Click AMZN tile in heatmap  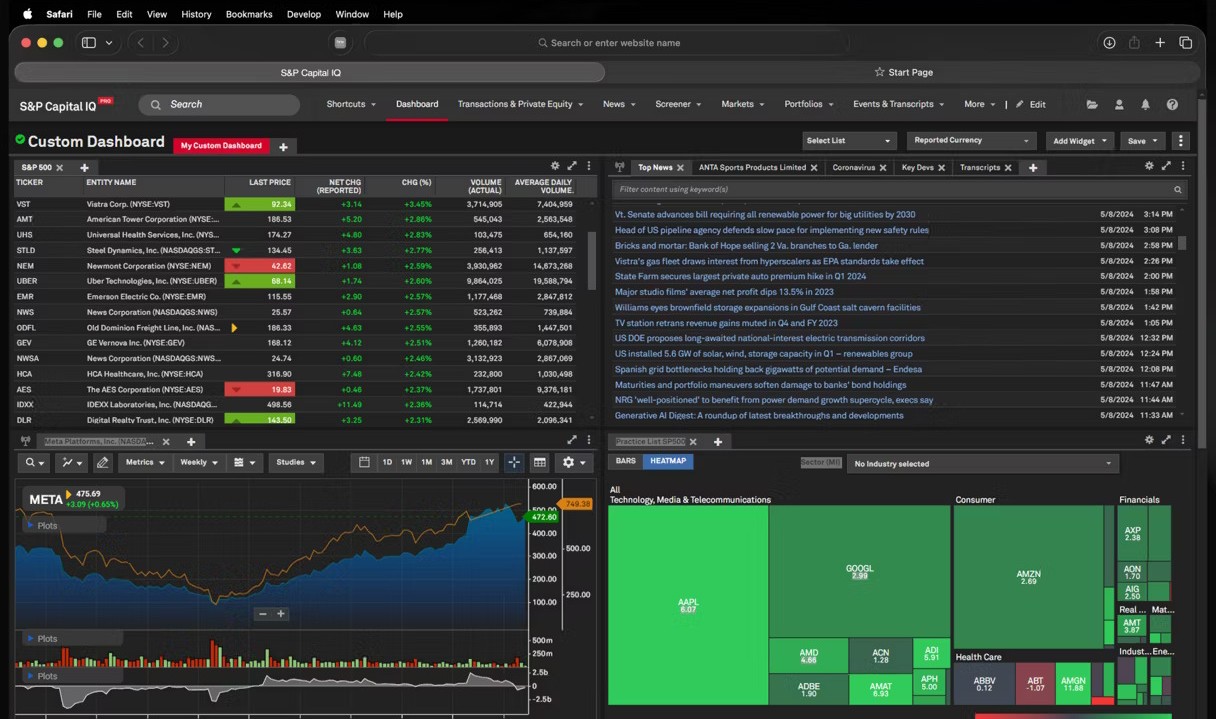1028,577
